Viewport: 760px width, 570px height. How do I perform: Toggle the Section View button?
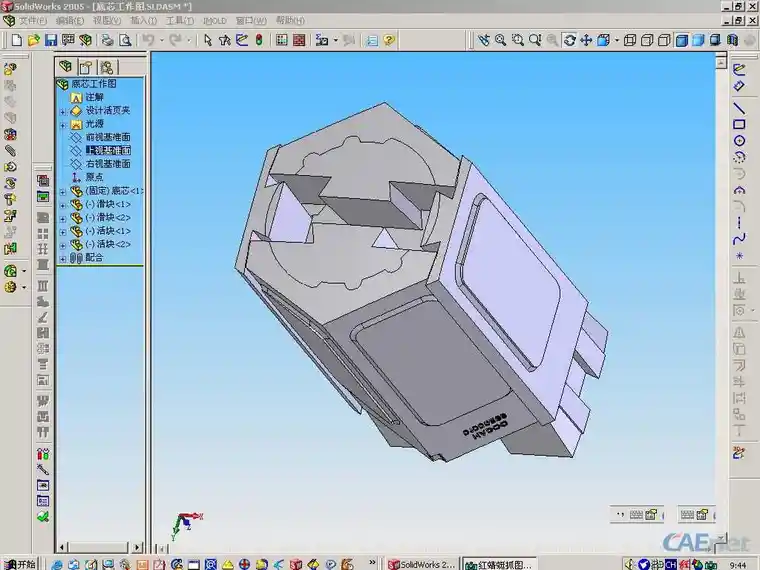[x=732, y=40]
